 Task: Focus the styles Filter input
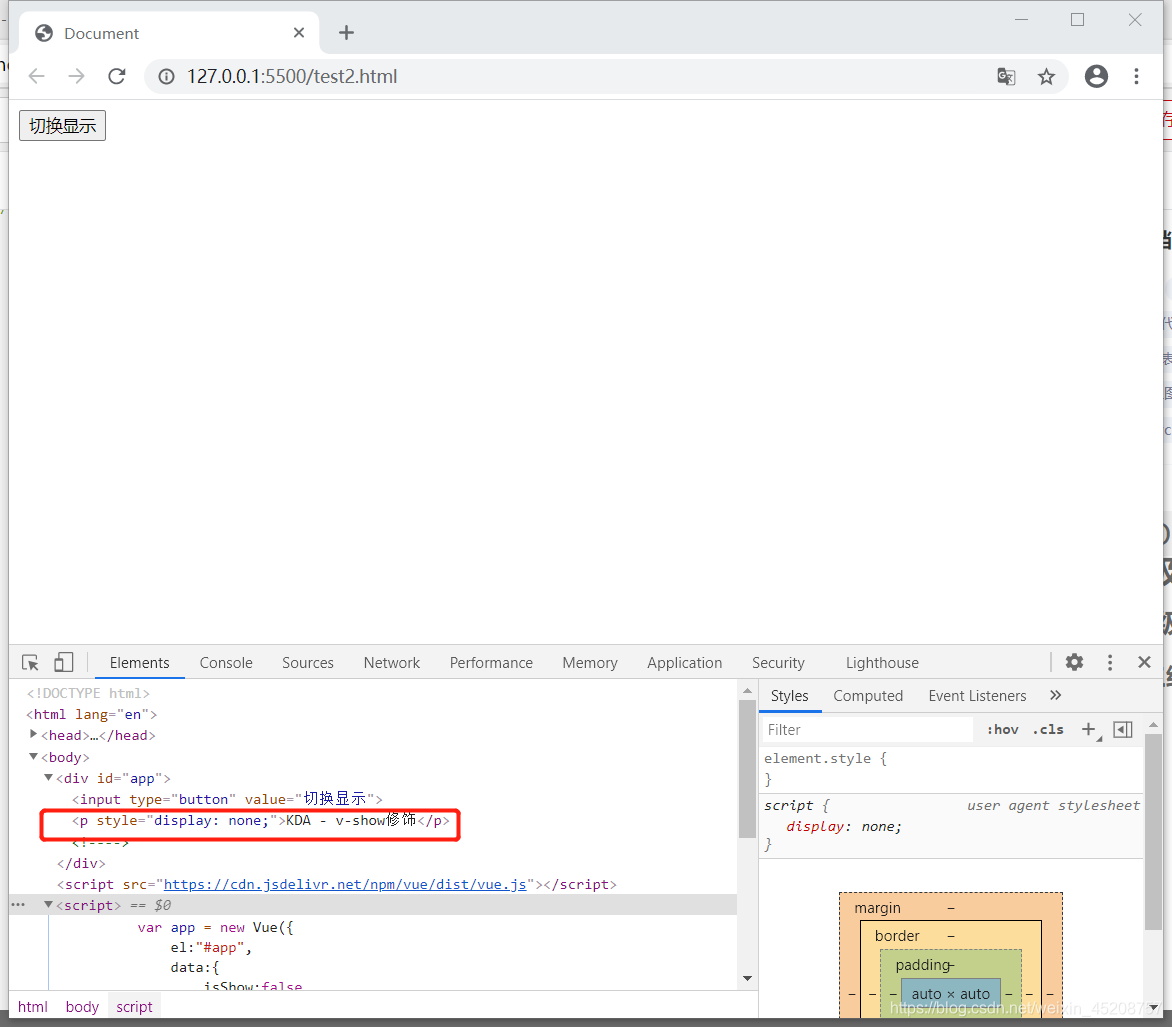coord(867,730)
